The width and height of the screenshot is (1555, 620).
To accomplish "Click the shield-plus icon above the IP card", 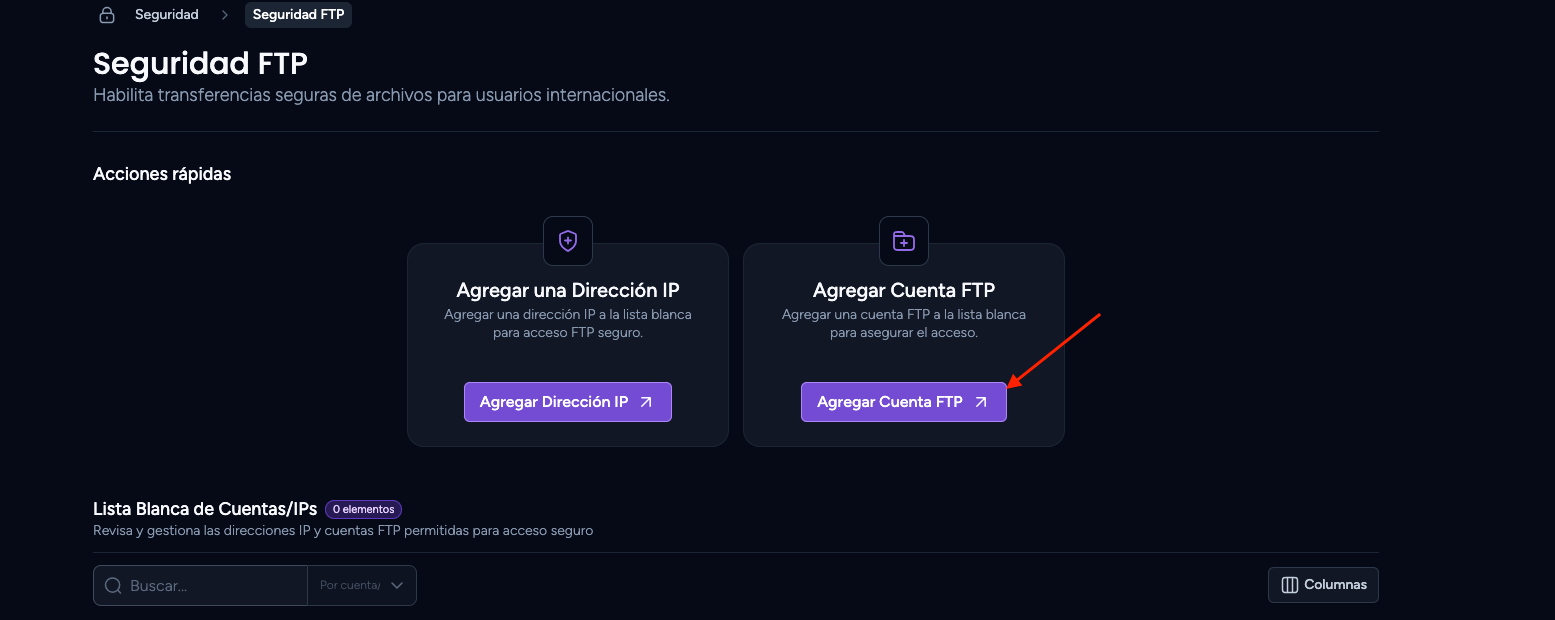I will click(x=568, y=241).
